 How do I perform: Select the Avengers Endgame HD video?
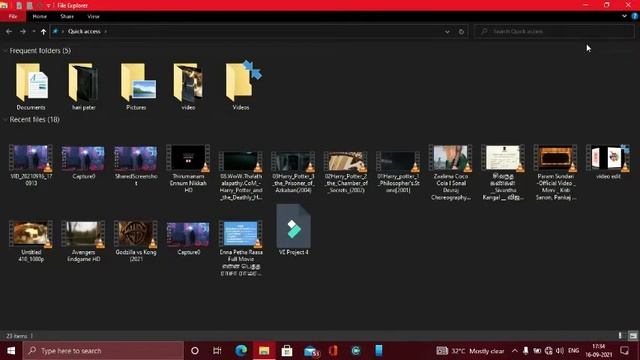pyautogui.click(x=84, y=241)
